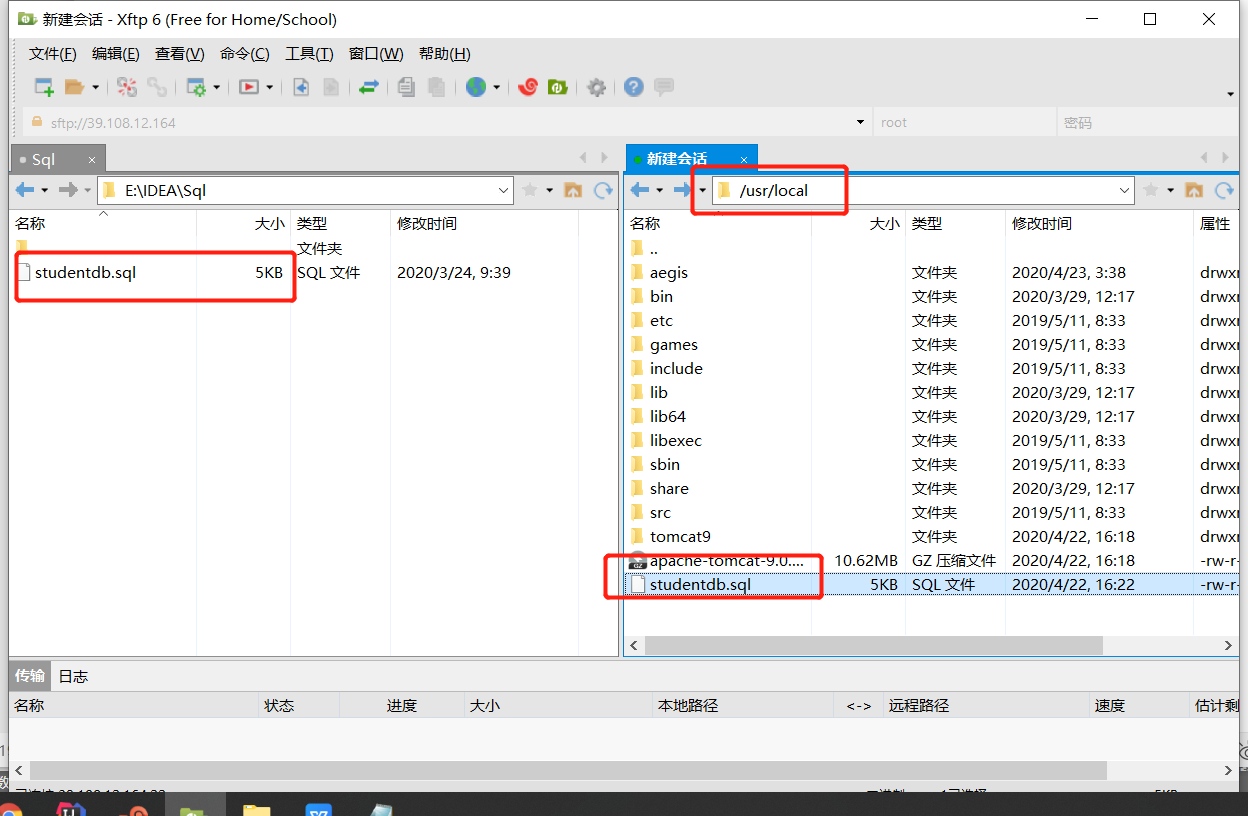Open the 命令(C) menu
This screenshot has height=816, width=1248.
point(245,54)
